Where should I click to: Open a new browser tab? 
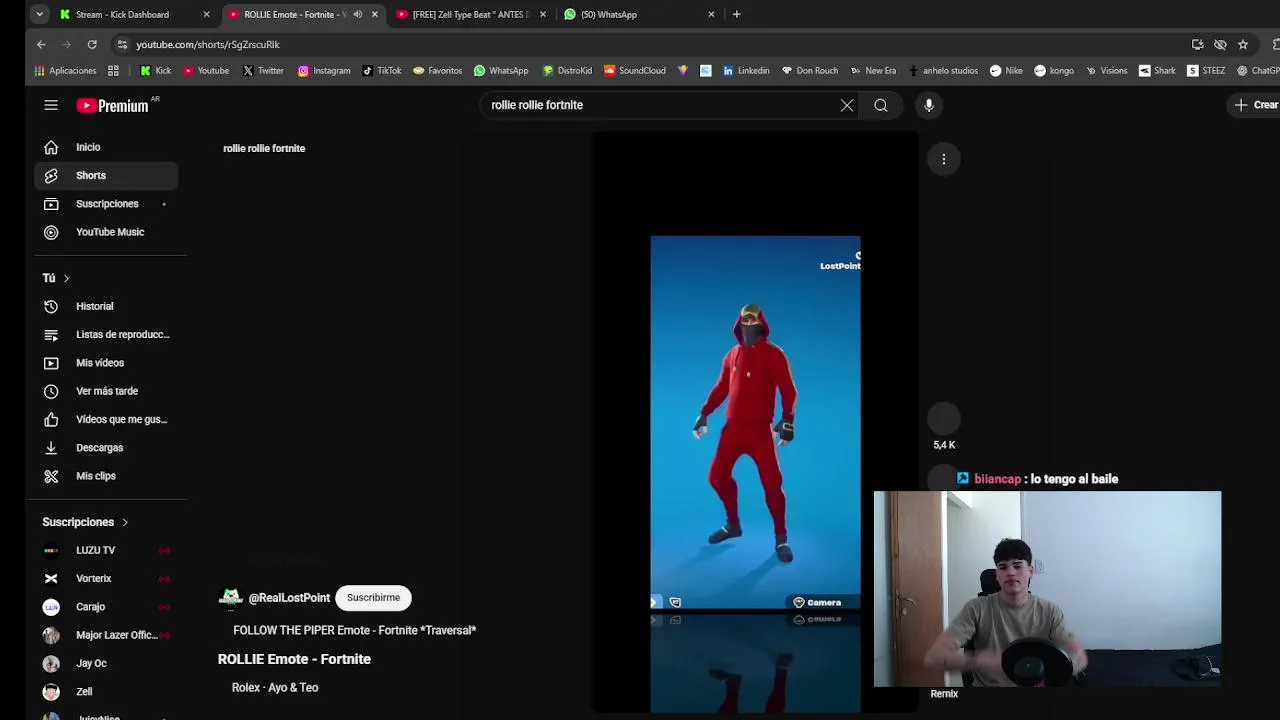[736, 14]
